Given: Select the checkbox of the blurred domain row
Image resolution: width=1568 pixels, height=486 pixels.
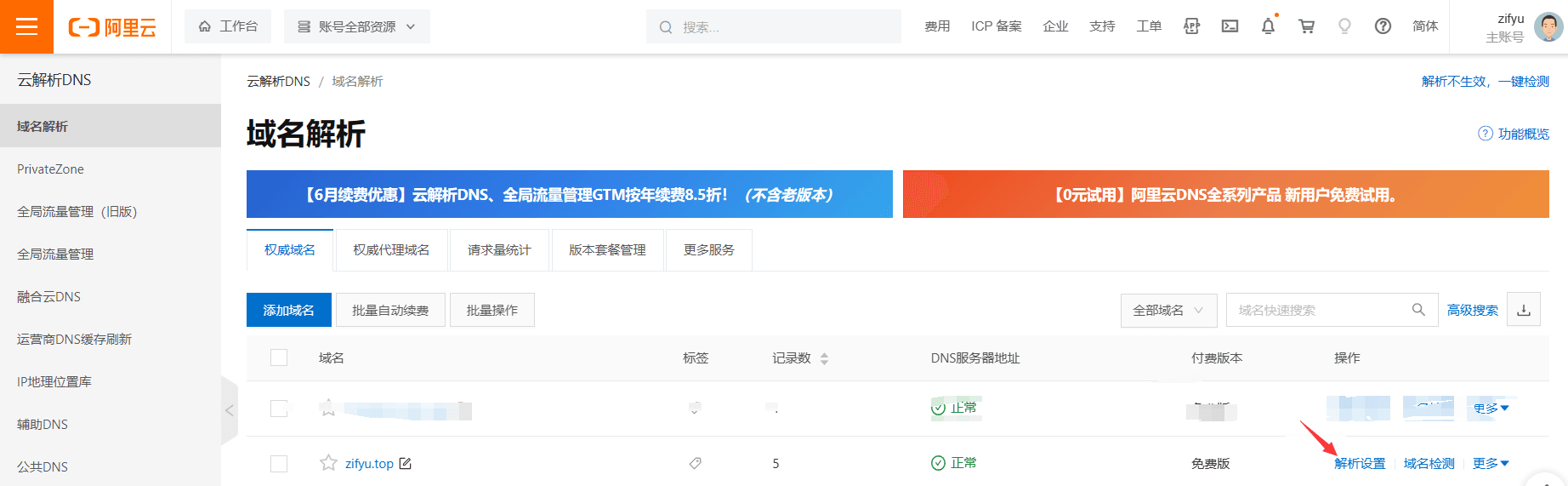Looking at the screenshot, I should 279,409.
